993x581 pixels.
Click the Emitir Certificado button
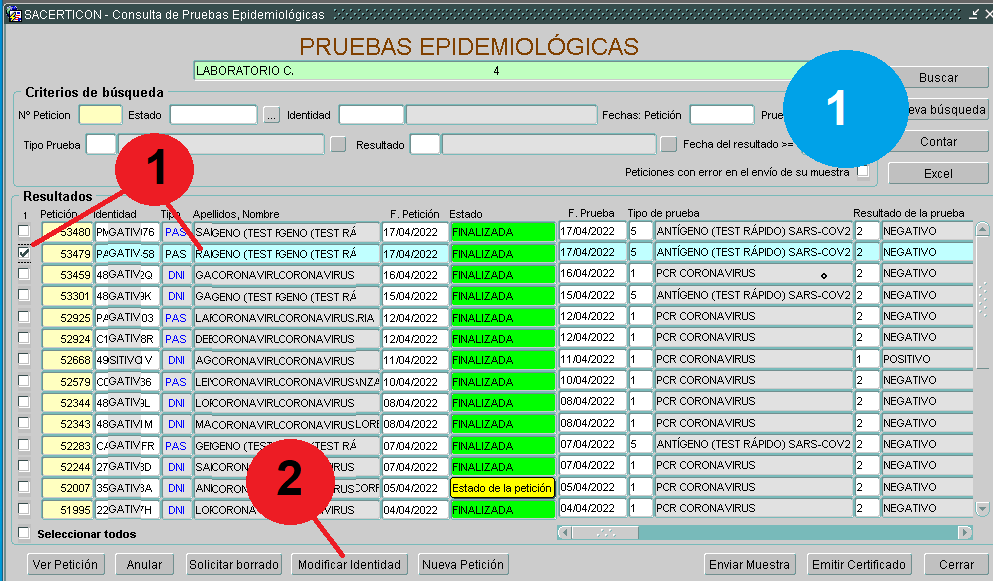[x=859, y=565]
